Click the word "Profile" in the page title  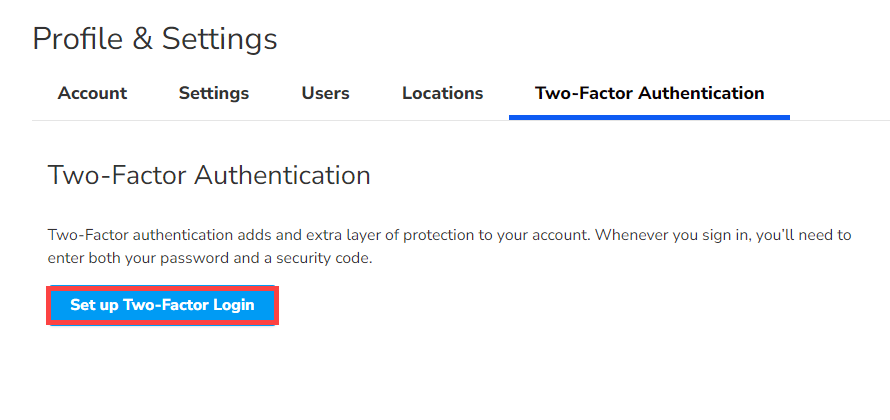point(77,39)
